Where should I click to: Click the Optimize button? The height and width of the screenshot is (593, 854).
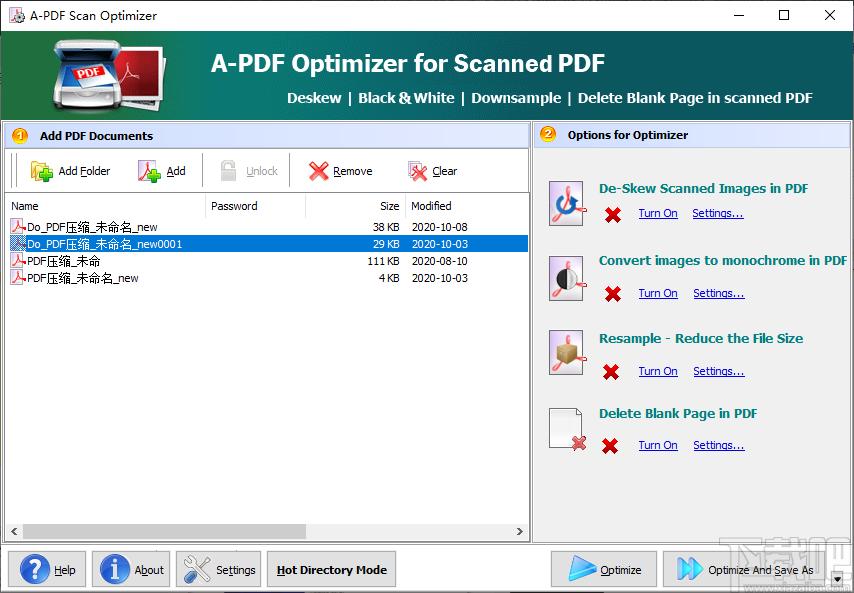pyautogui.click(x=604, y=570)
